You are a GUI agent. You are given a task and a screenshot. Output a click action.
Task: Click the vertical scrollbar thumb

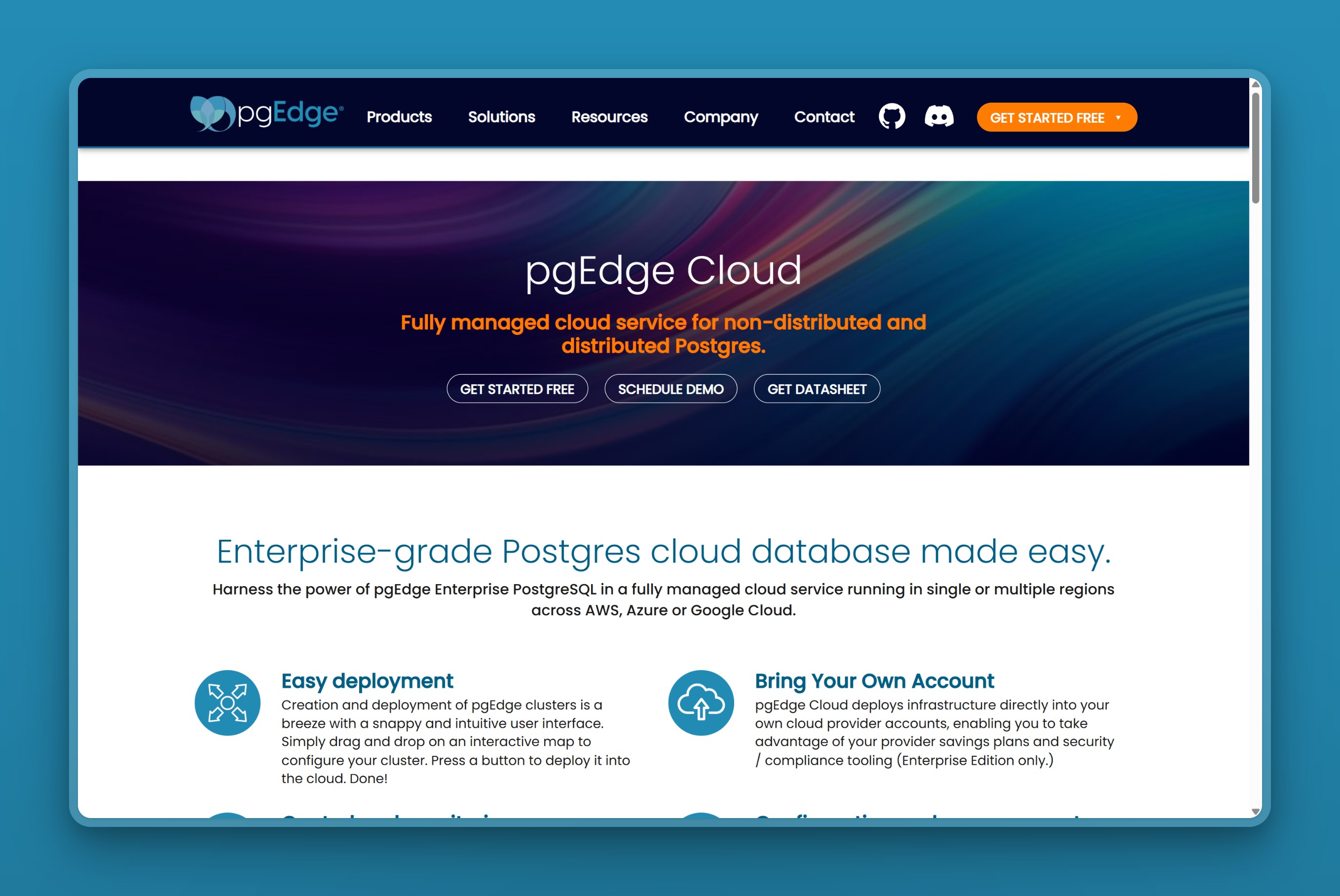(1256, 148)
